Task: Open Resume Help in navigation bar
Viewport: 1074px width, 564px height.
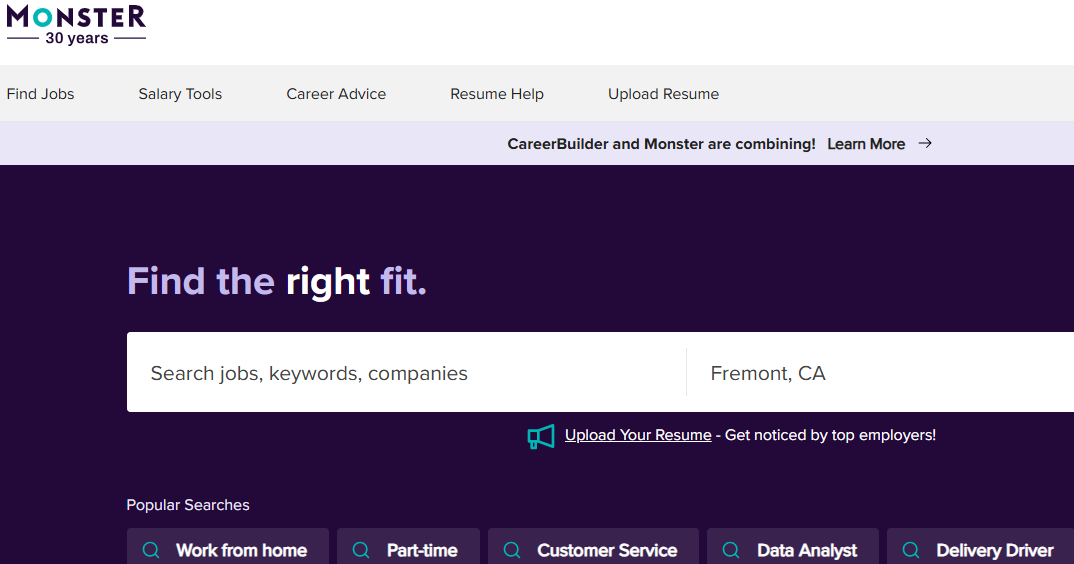Action: 497,94
